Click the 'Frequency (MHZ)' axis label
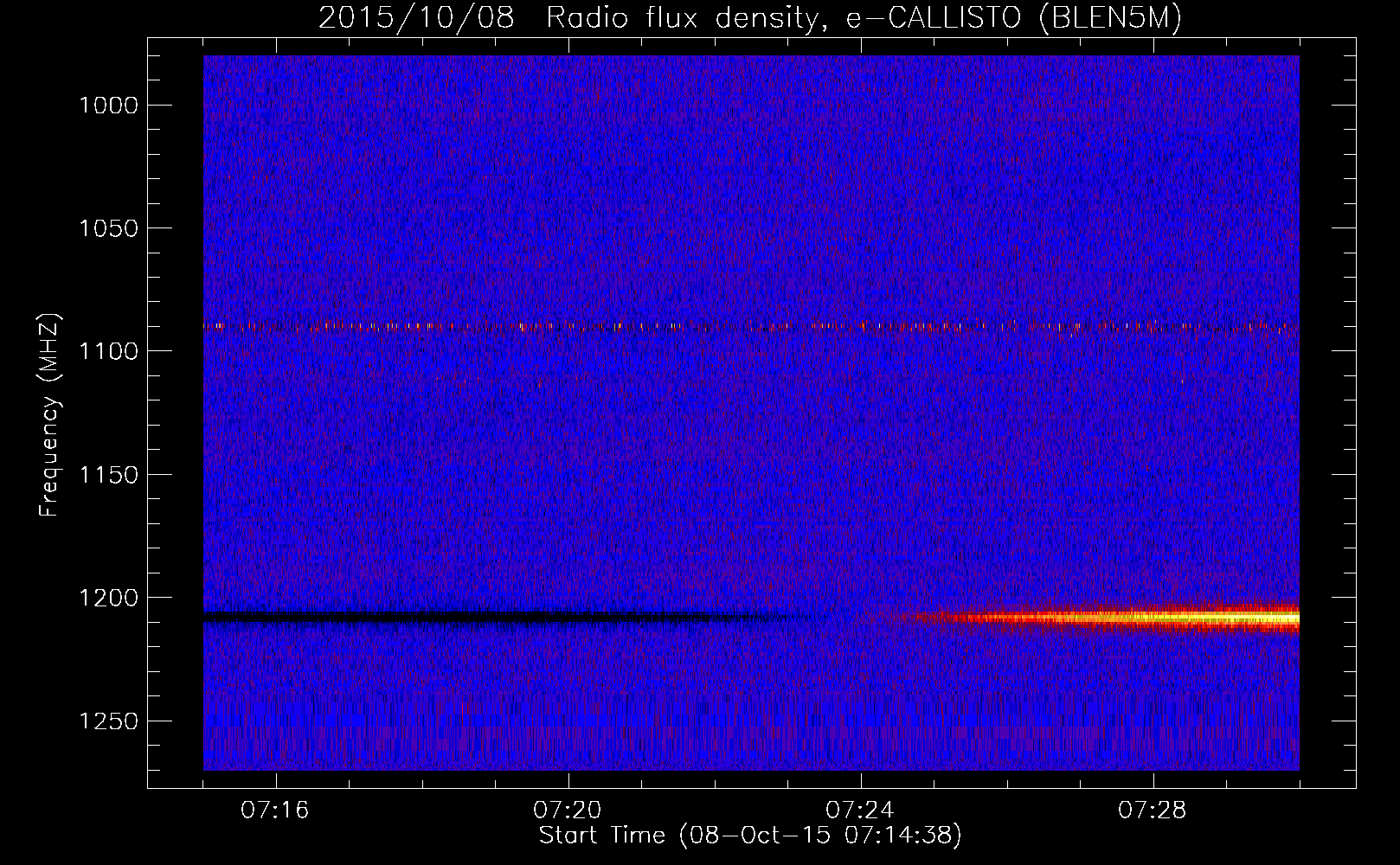This screenshot has width=1400, height=865. coord(49,416)
